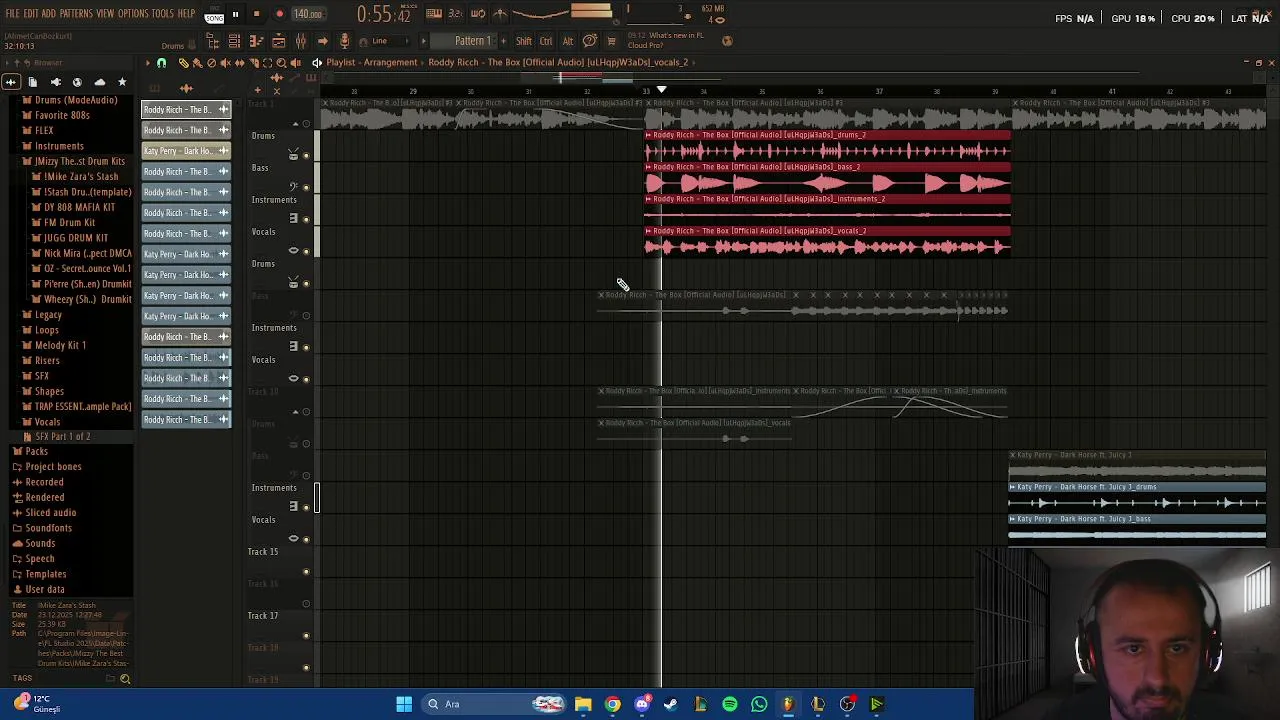Open the TOOLS menu
The image size is (1280, 720).
coord(163,14)
